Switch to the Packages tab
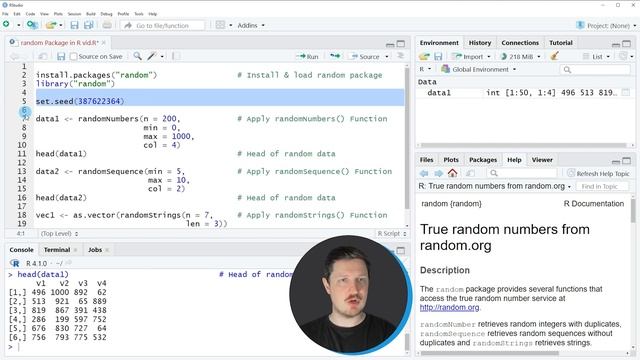The height and width of the screenshot is (360, 640). (483, 160)
